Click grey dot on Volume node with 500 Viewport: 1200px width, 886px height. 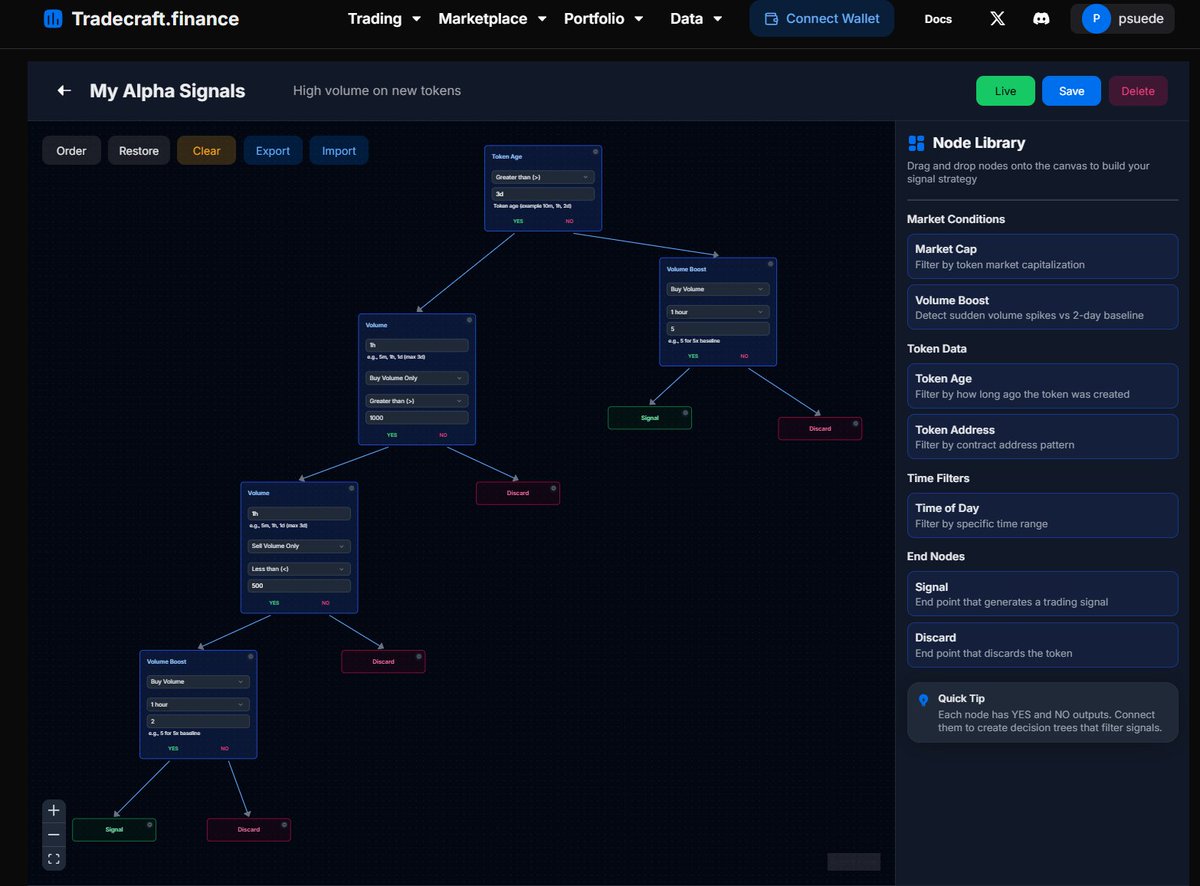pos(351,488)
